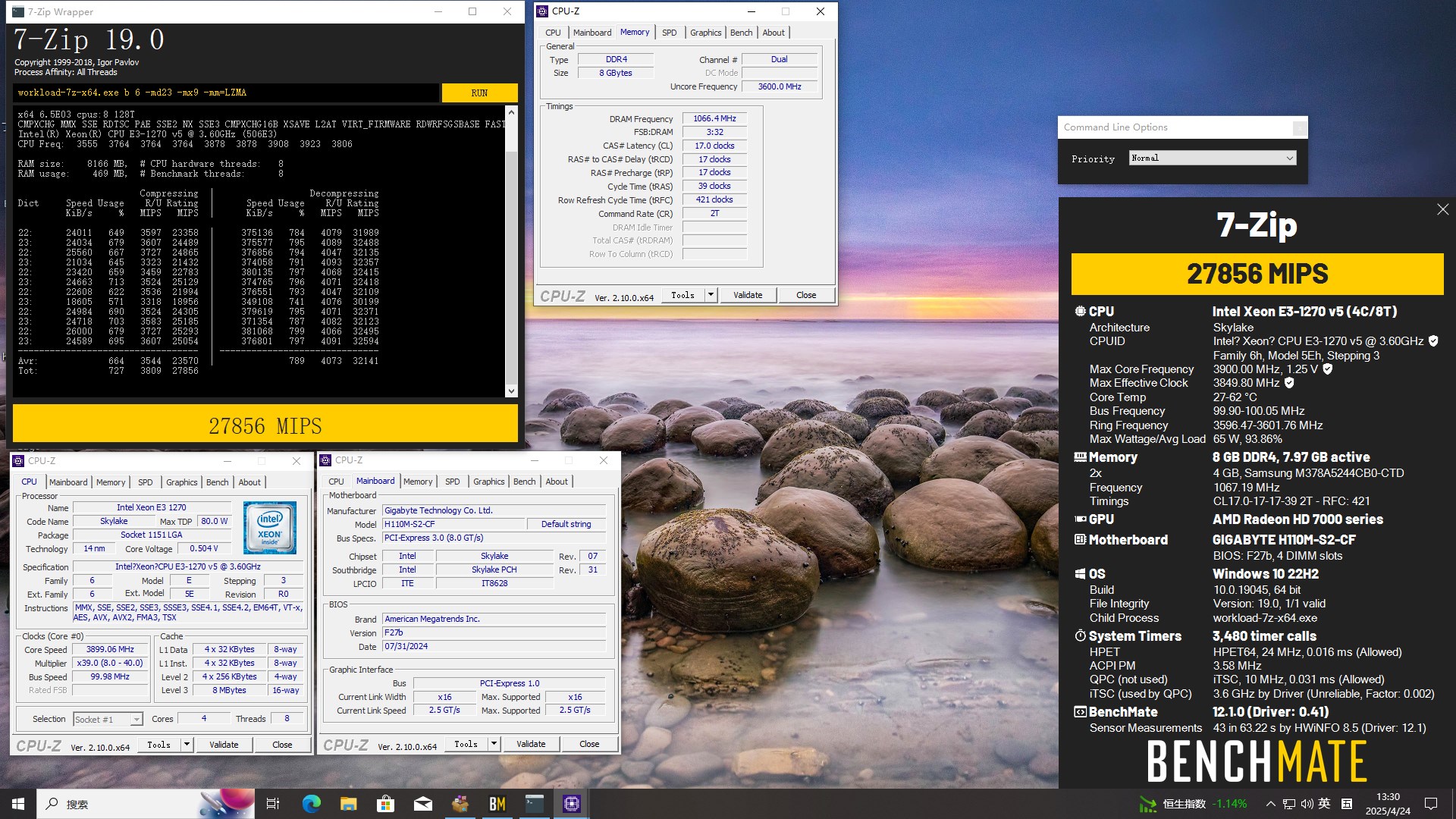The height and width of the screenshot is (819, 1456).
Task: Click the 7-Zip output scrollbar up arrow
Action: (511, 112)
